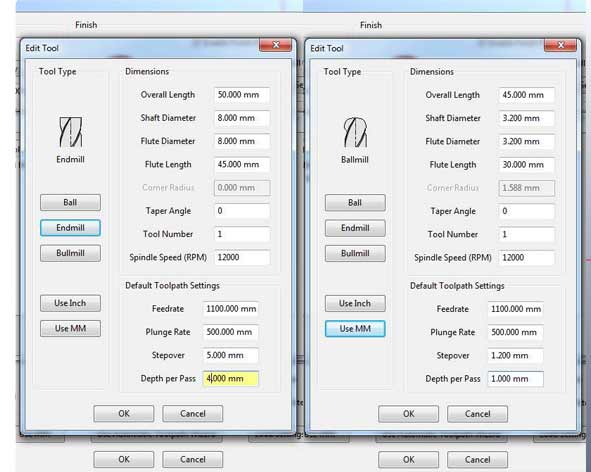591x472 pixels.
Task: Click the Ballmill tool icon preview
Action: (x=355, y=132)
